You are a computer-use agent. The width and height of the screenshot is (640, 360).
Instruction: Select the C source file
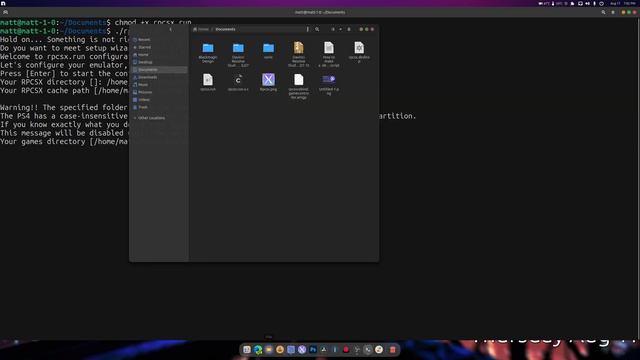pos(238,82)
